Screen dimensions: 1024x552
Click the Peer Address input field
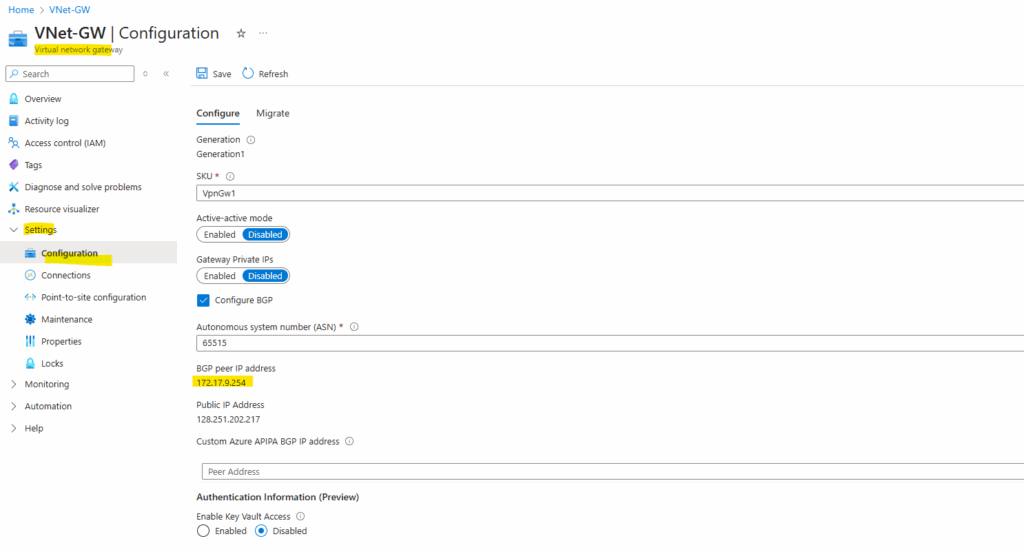tap(613, 472)
